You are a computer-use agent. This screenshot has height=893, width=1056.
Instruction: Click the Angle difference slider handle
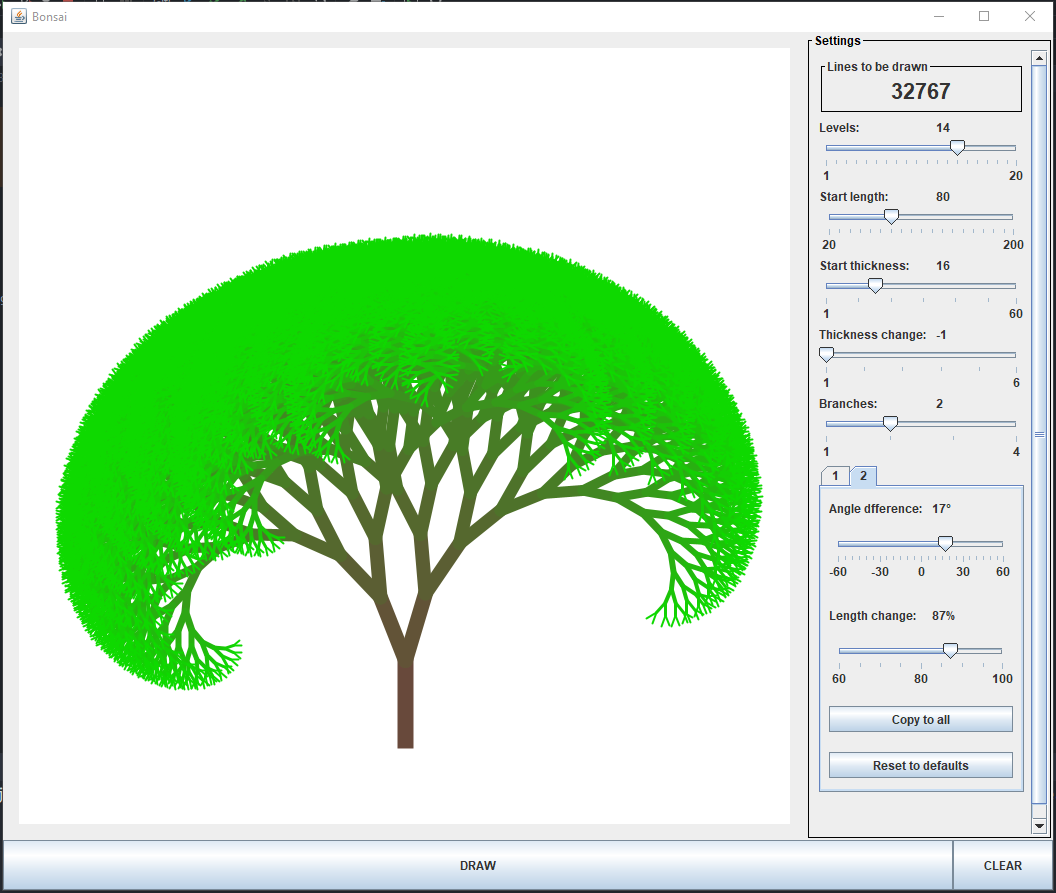point(946,543)
